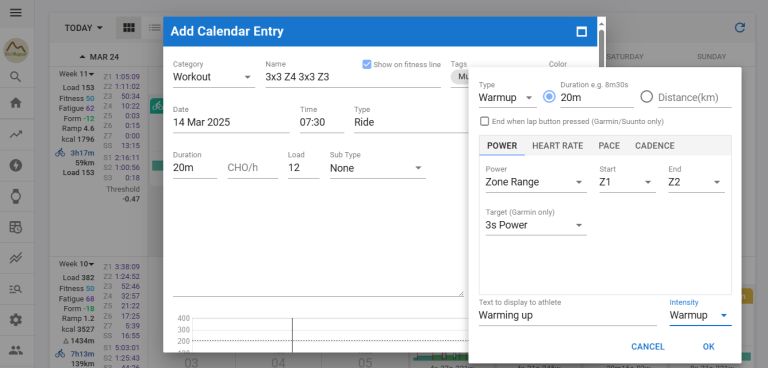Open the athletes group icon
Image resolution: width=768 pixels, height=368 pixels.
click(16, 350)
